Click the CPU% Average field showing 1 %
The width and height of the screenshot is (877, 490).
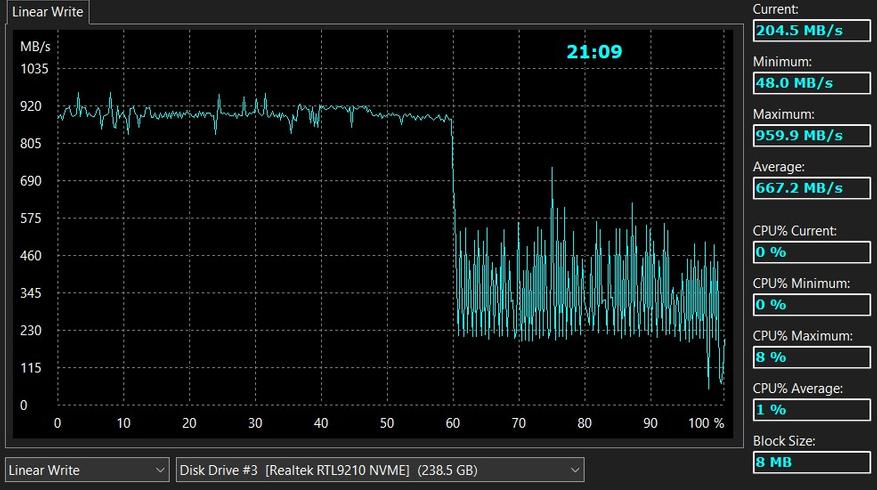(x=811, y=409)
